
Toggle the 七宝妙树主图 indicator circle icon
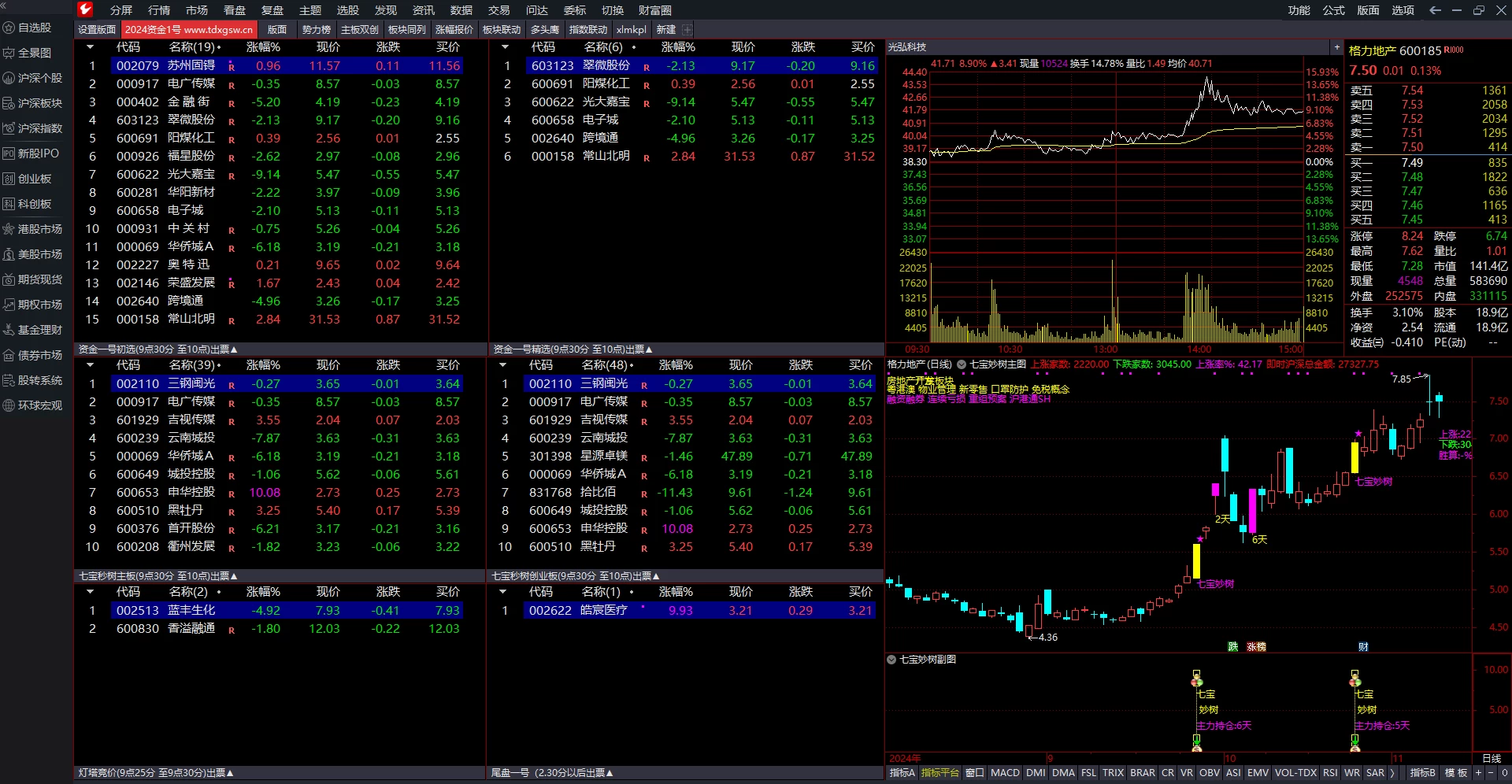point(962,364)
